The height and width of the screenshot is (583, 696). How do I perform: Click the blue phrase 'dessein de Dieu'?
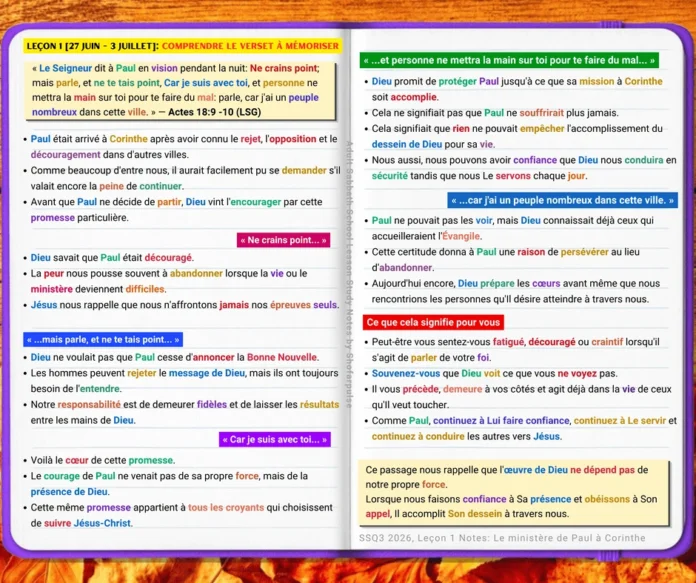point(407,144)
